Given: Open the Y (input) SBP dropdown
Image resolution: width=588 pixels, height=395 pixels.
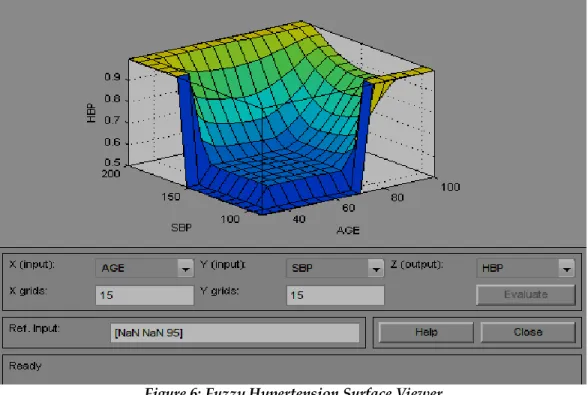Looking at the screenshot, I should (335, 268).
